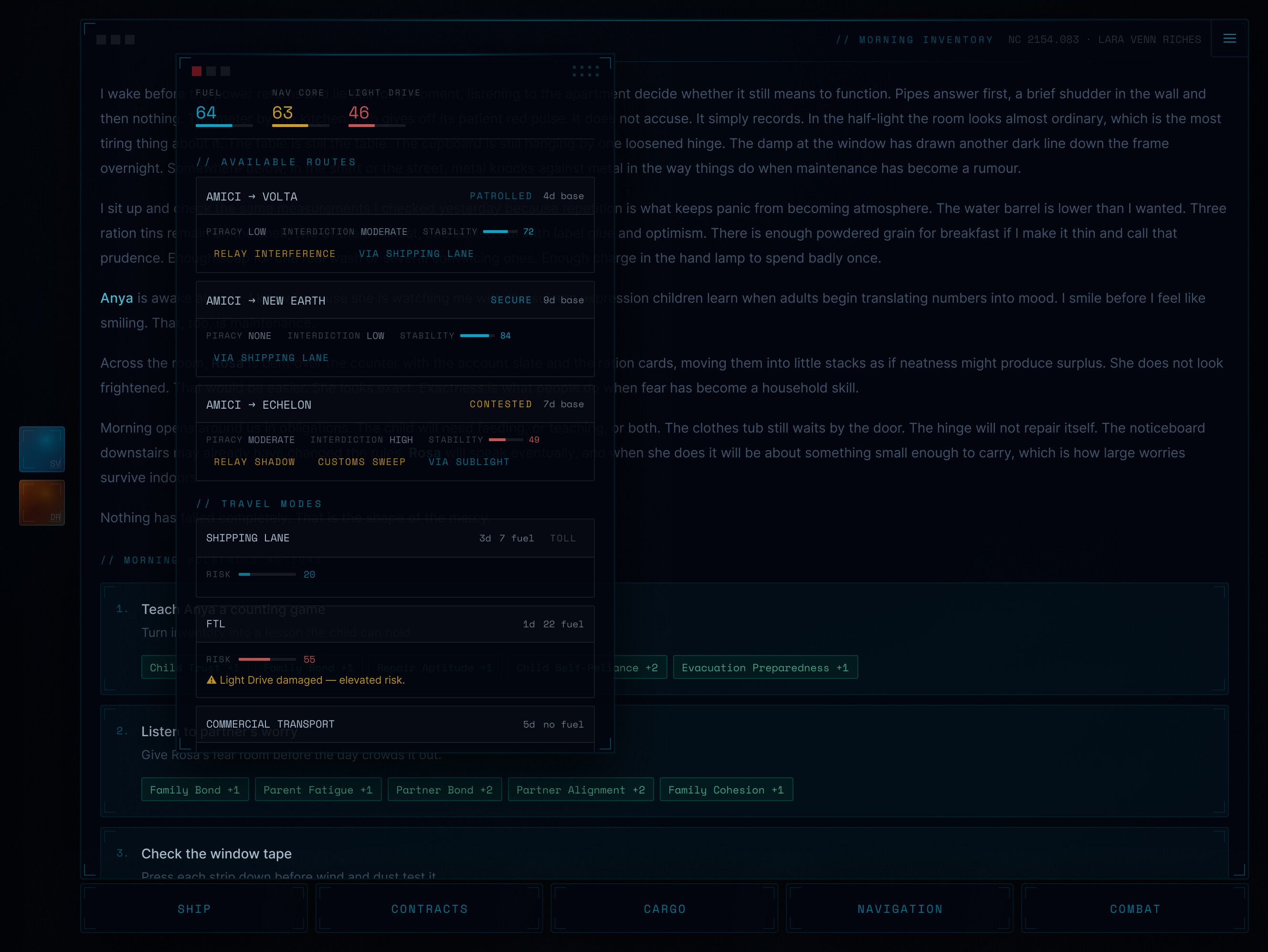Image resolution: width=1268 pixels, height=952 pixels.
Task: Click the SECURE status label
Action: [511, 300]
